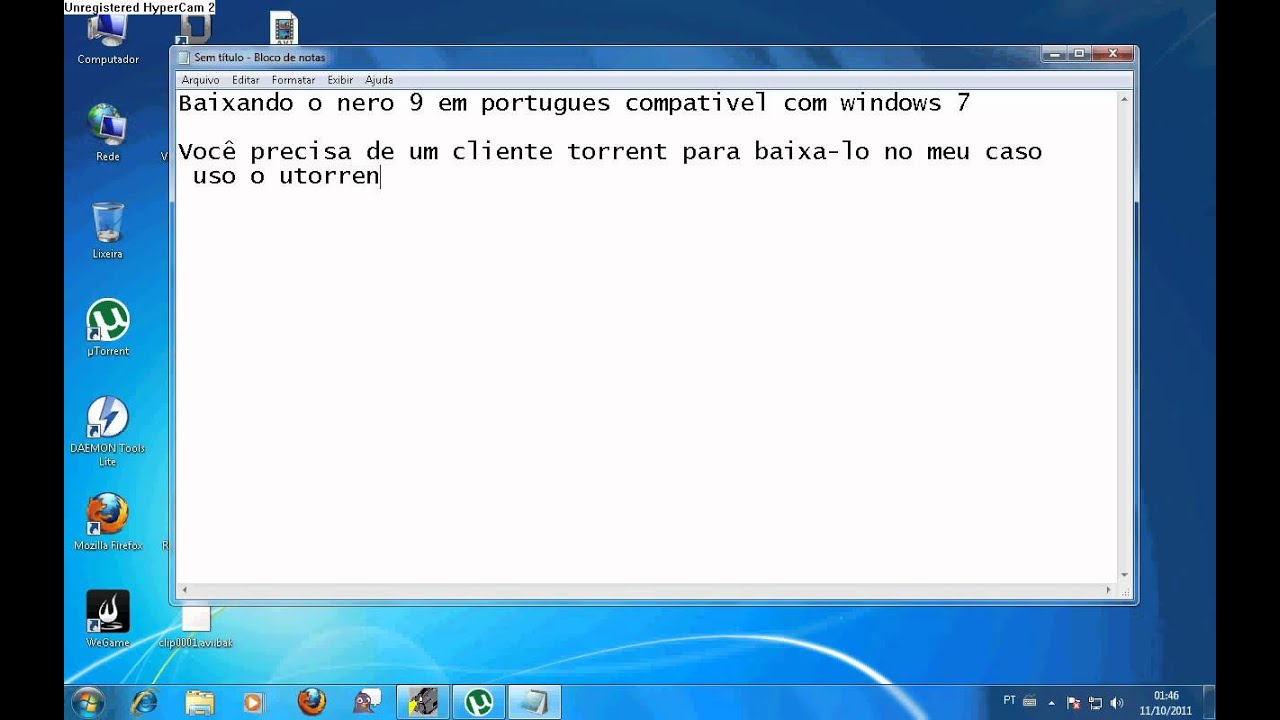Image resolution: width=1280 pixels, height=720 pixels.
Task: Open Windows Explorer folder on taskbar
Action: 199,702
